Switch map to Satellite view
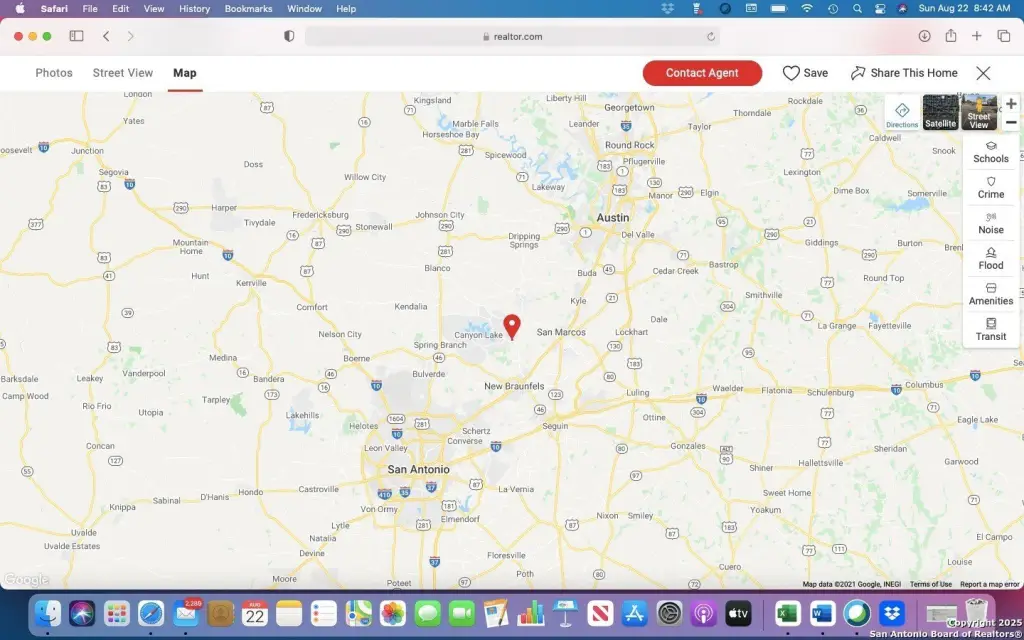1024x640 pixels. tap(940, 113)
